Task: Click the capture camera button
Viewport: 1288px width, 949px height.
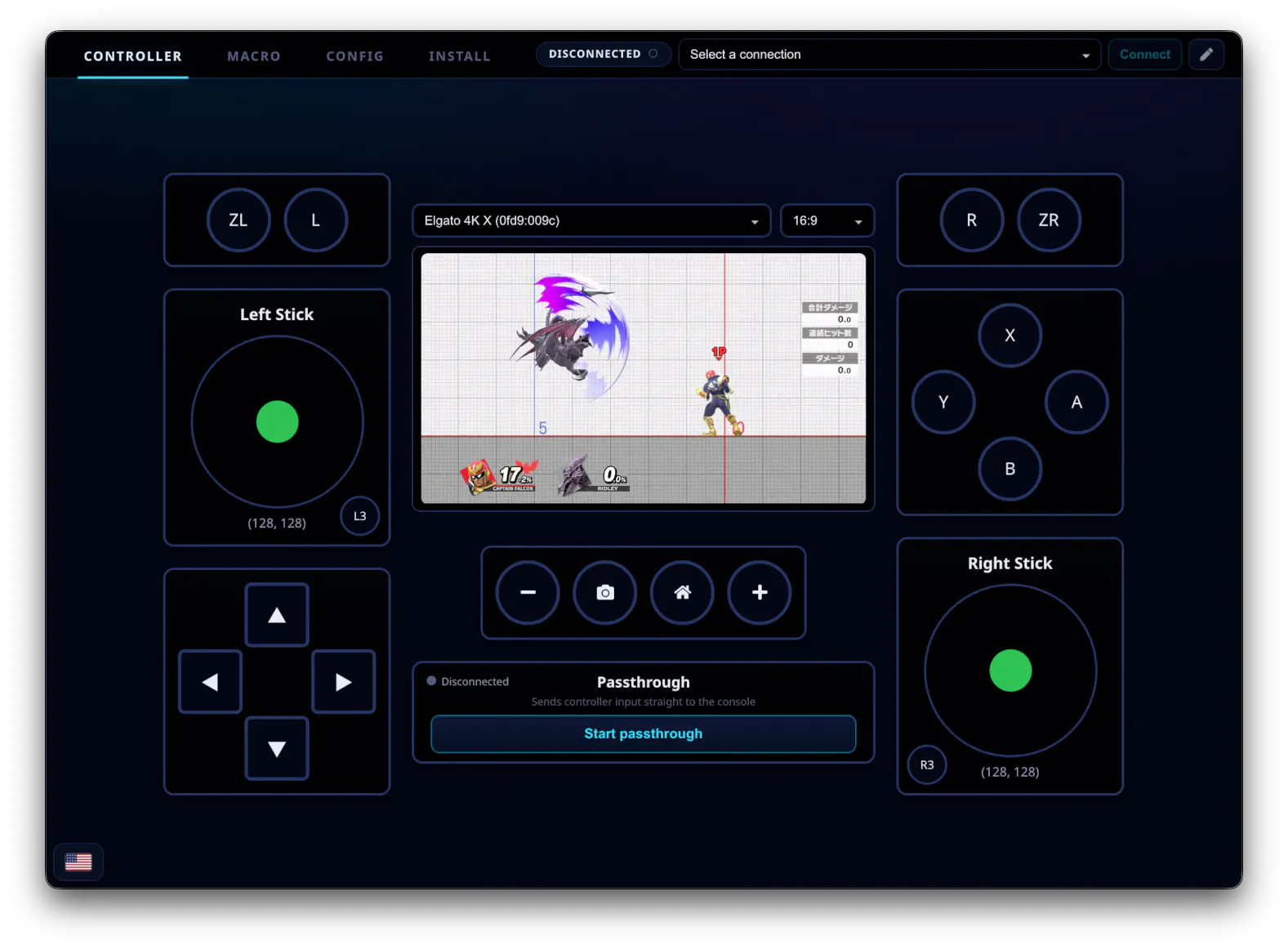Action: pos(605,593)
